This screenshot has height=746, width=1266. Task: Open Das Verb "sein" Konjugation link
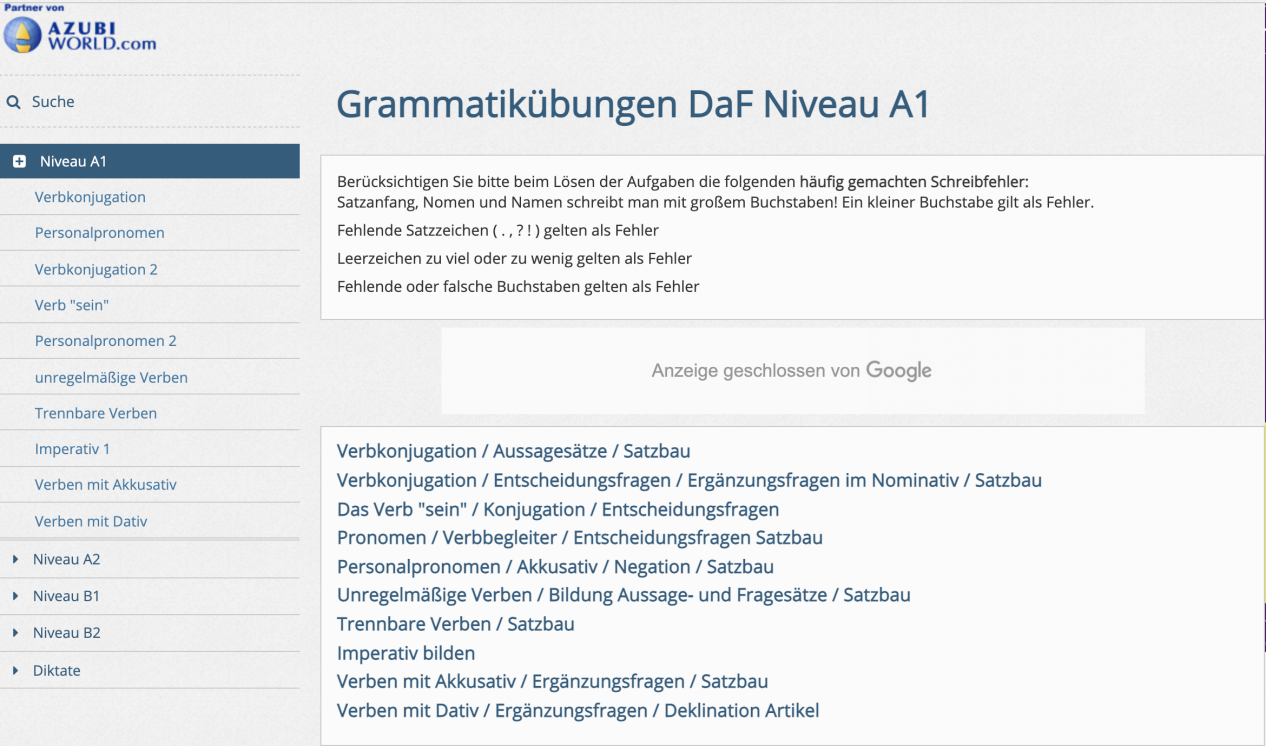(558, 509)
